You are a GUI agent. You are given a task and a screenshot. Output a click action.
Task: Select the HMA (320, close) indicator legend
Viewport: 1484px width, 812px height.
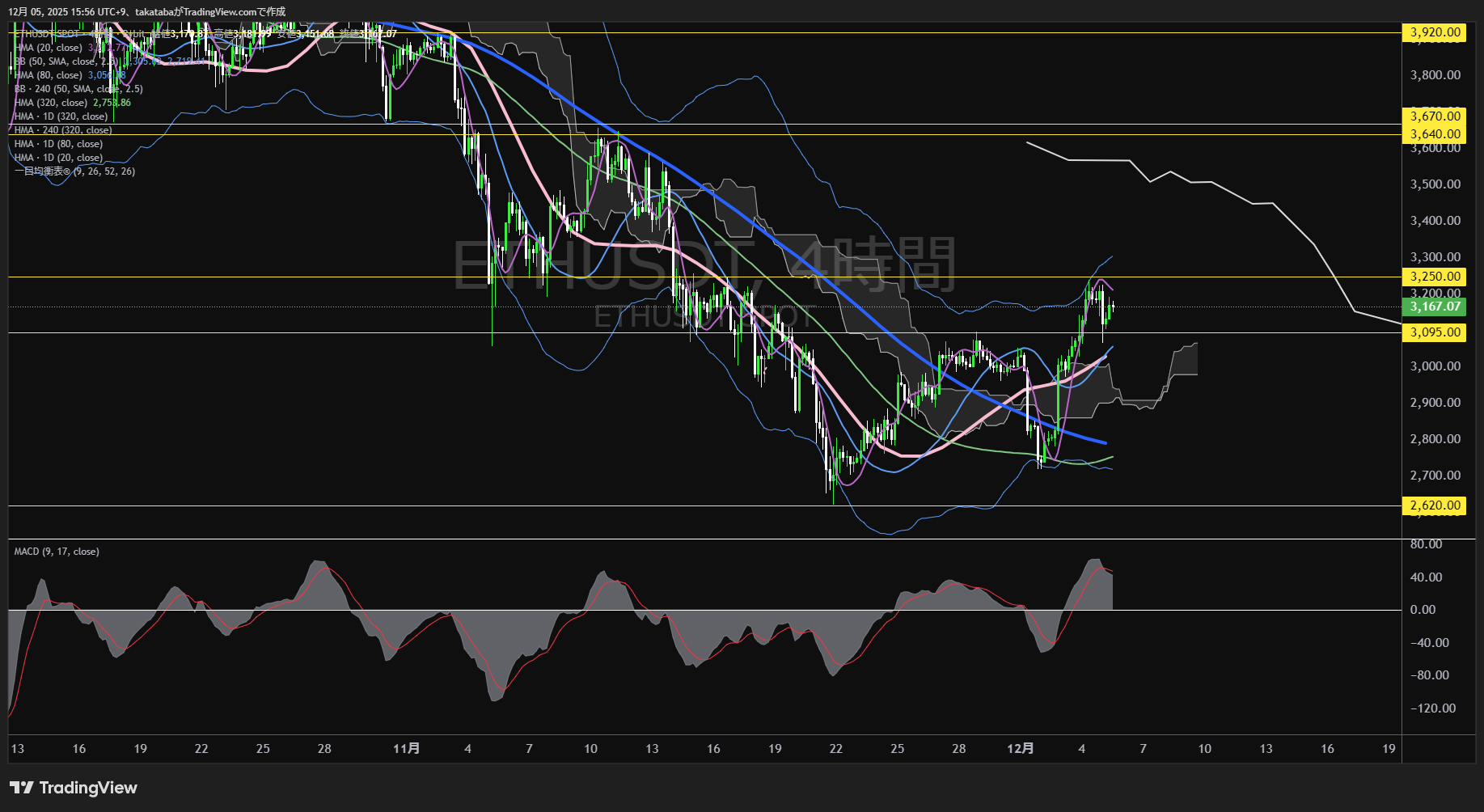pos(50,103)
